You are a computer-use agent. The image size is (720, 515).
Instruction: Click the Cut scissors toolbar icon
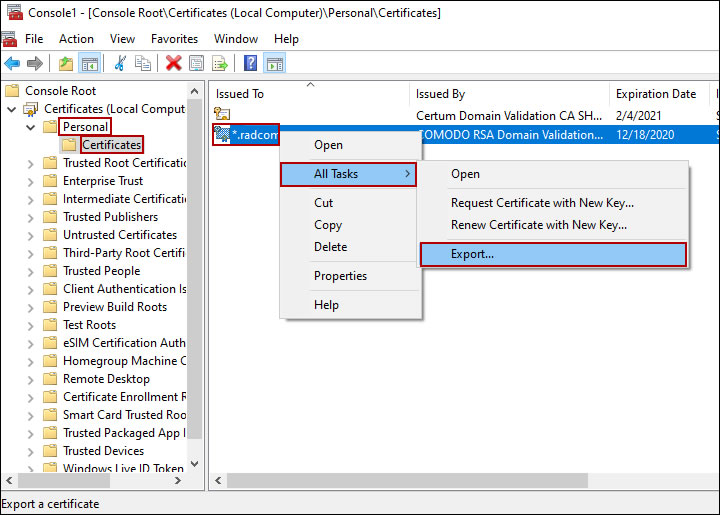point(120,64)
